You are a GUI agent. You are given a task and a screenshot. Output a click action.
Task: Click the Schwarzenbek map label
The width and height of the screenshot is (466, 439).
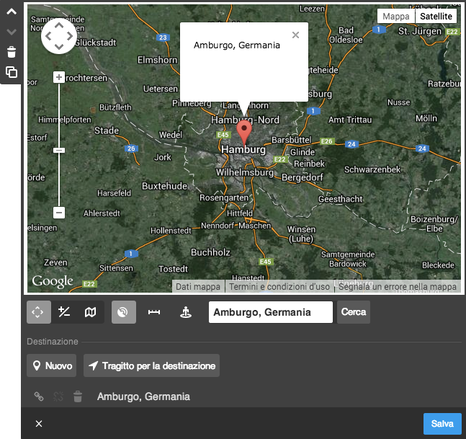click(372, 170)
